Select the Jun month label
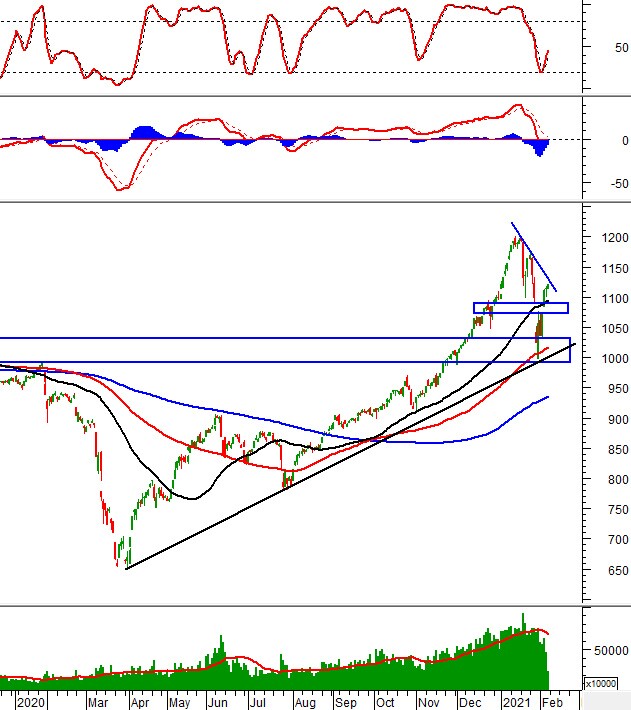The height and width of the screenshot is (710, 631). click(x=218, y=703)
